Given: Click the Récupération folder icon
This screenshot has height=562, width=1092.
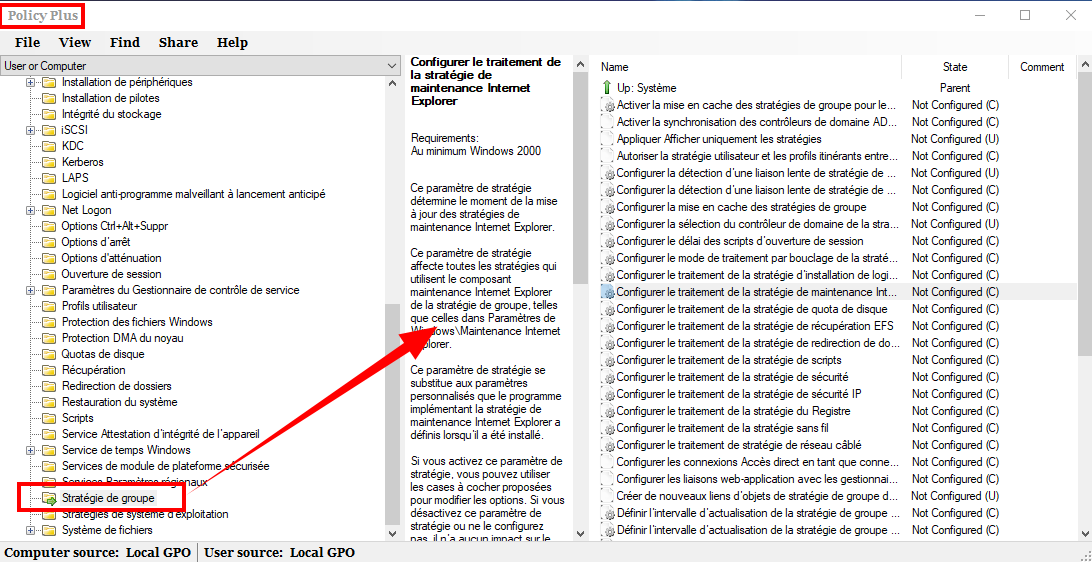Looking at the screenshot, I should (49, 370).
